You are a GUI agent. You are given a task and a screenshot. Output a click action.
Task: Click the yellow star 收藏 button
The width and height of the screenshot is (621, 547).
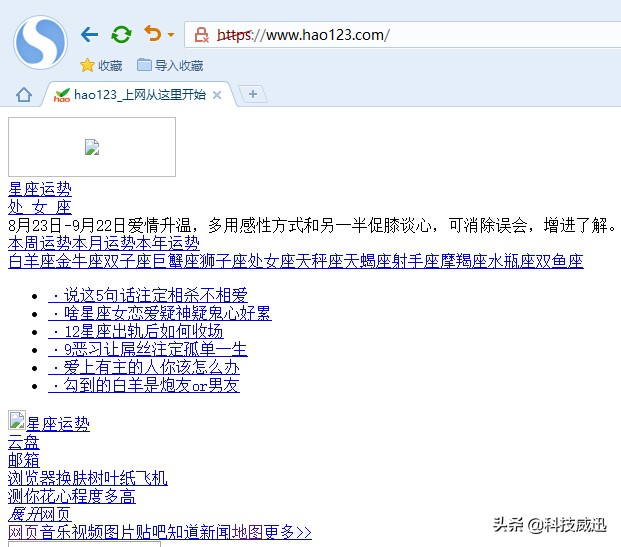(101, 65)
